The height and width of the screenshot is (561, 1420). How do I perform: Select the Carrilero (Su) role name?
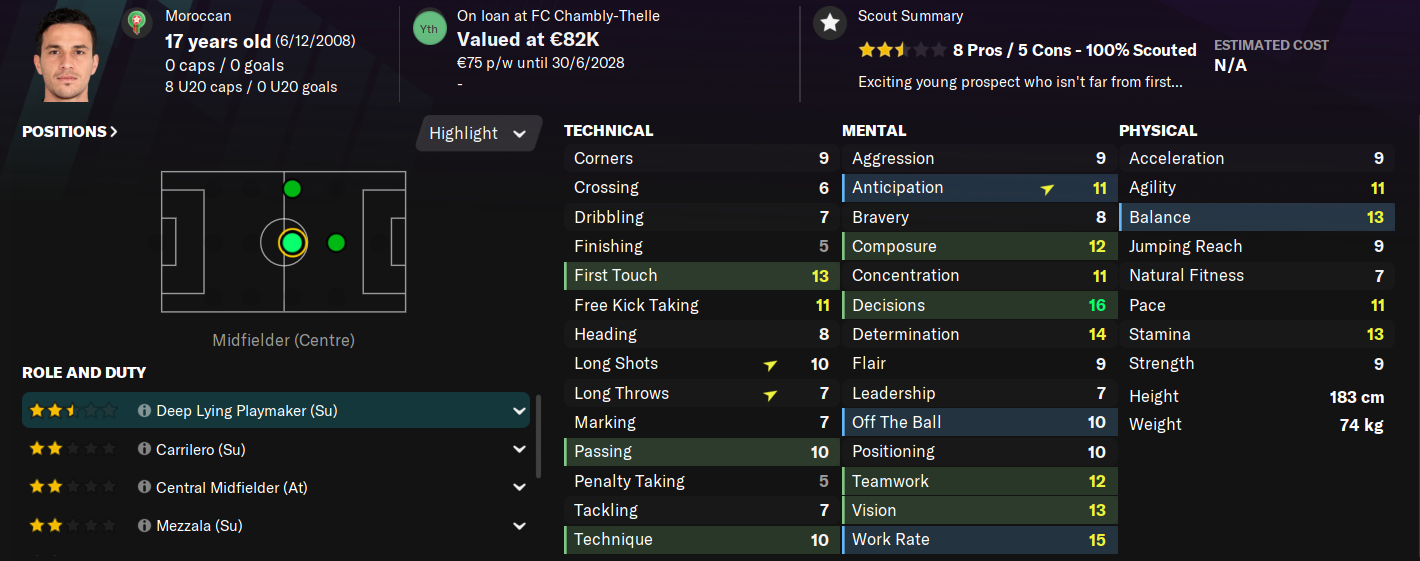201,450
